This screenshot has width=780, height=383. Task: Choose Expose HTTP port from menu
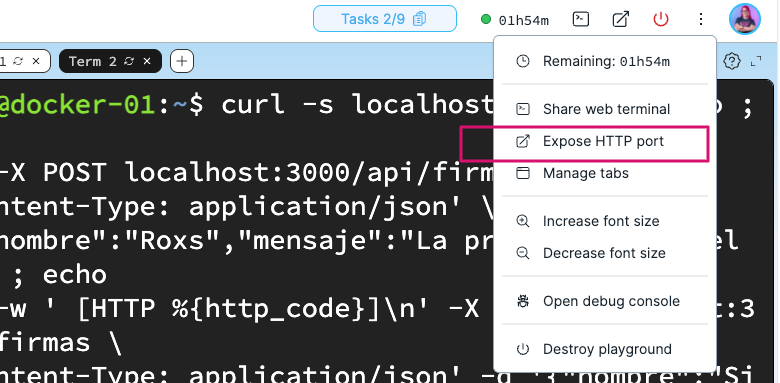tap(604, 141)
